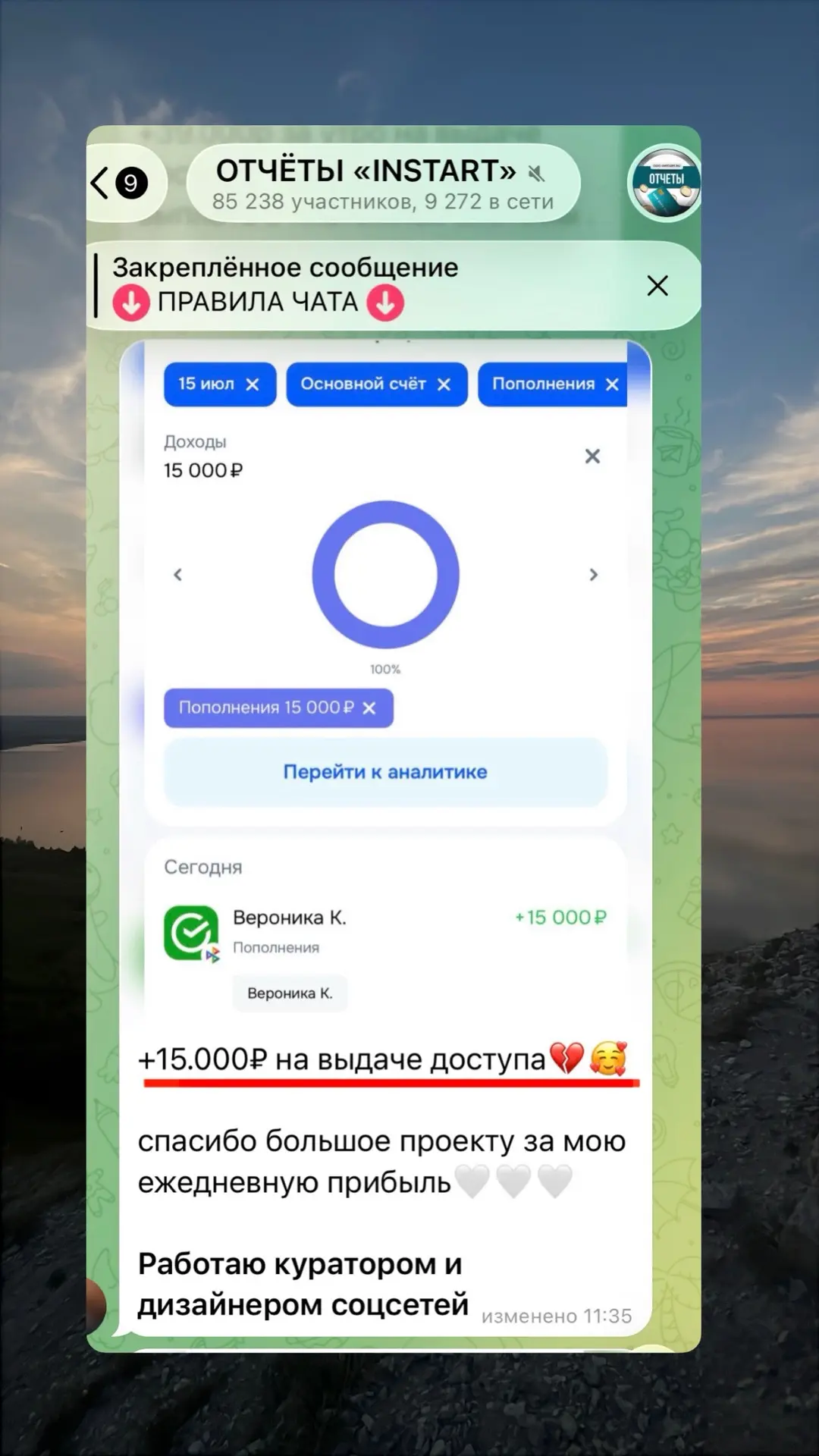The width and height of the screenshot is (819, 1456).
Task: Select the 15 июл date chip
Action: point(220,384)
